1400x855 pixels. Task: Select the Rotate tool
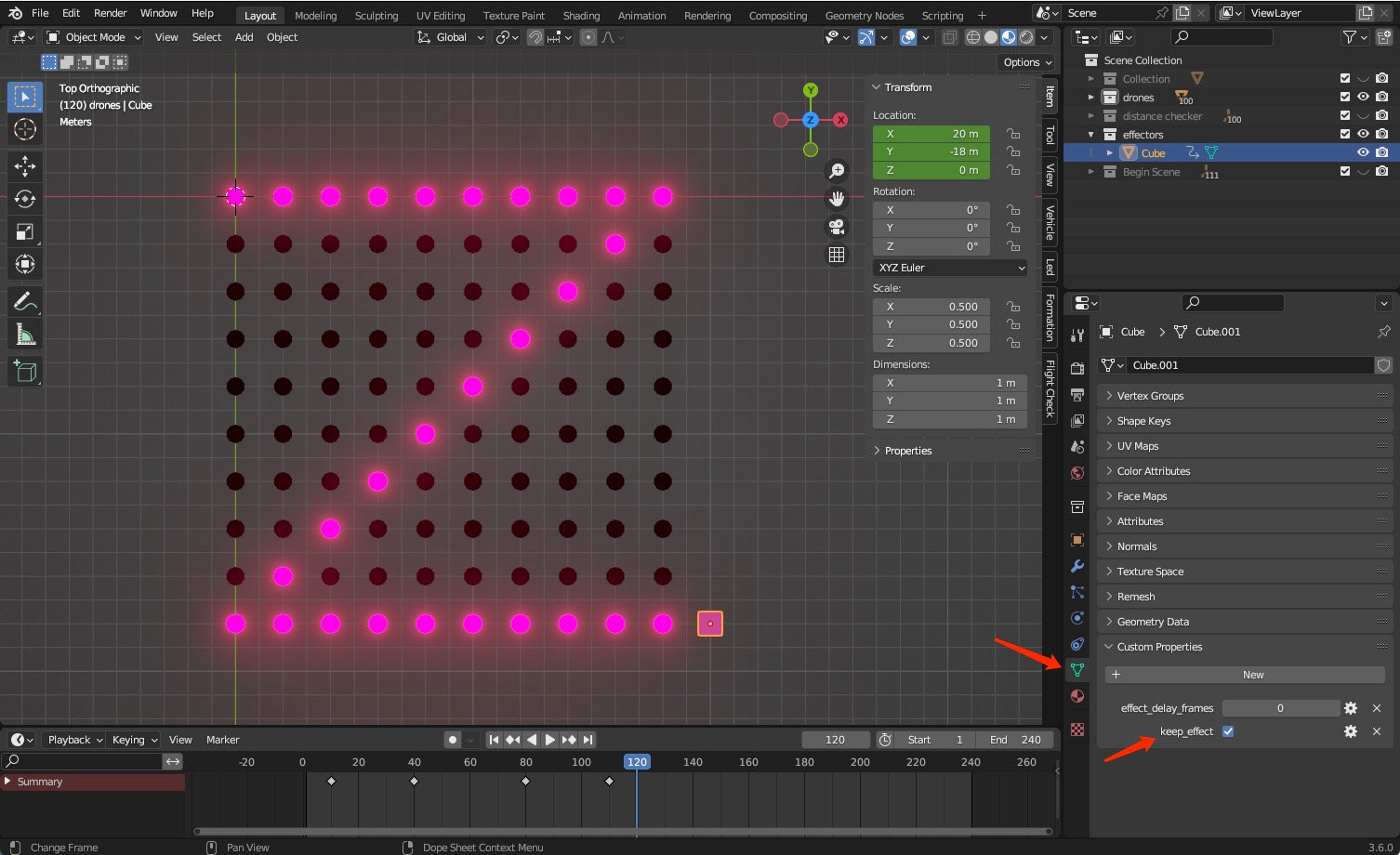(25, 199)
